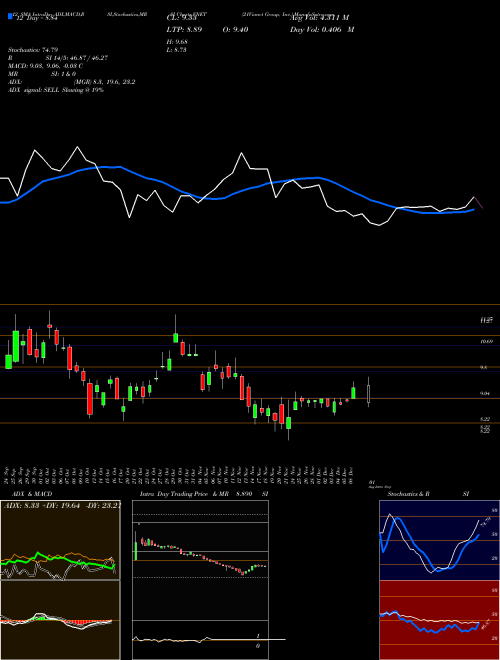Viewport: 500px width, 660px height.
Task: Click the intraday candlestick chart panel
Action: click(x=200, y=580)
